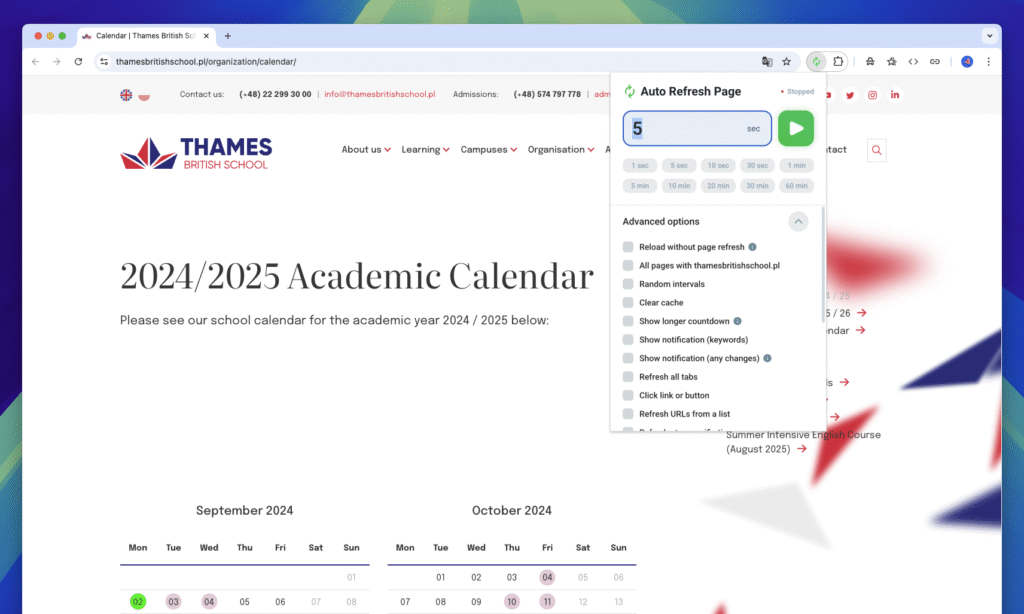Open the Chrome profile avatar
The width and height of the screenshot is (1024, 614).
click(967, 61)
